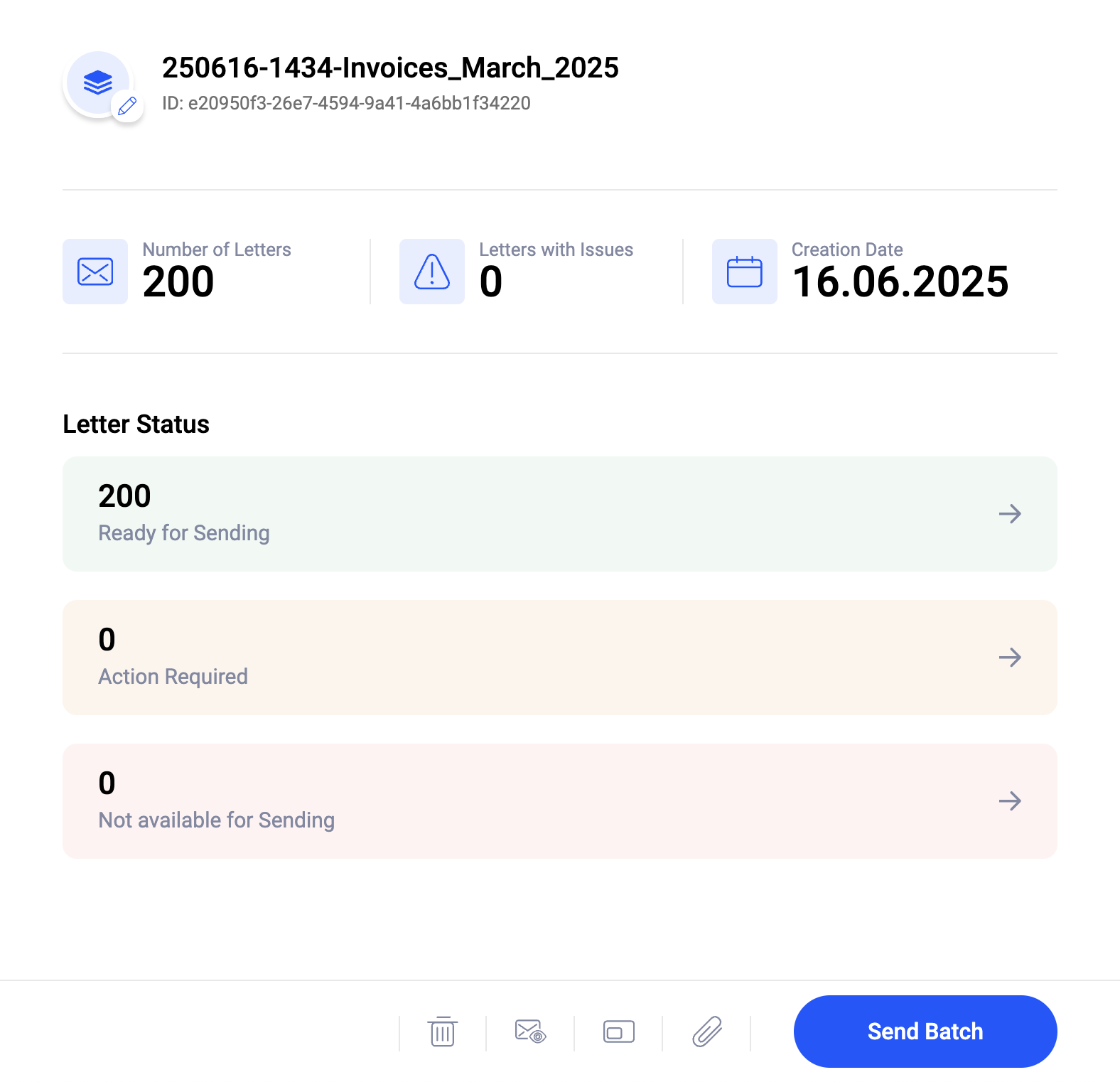1120x1082 pixels.
Task: Open Ready for Sending via its arrow
Action: 1011,513
